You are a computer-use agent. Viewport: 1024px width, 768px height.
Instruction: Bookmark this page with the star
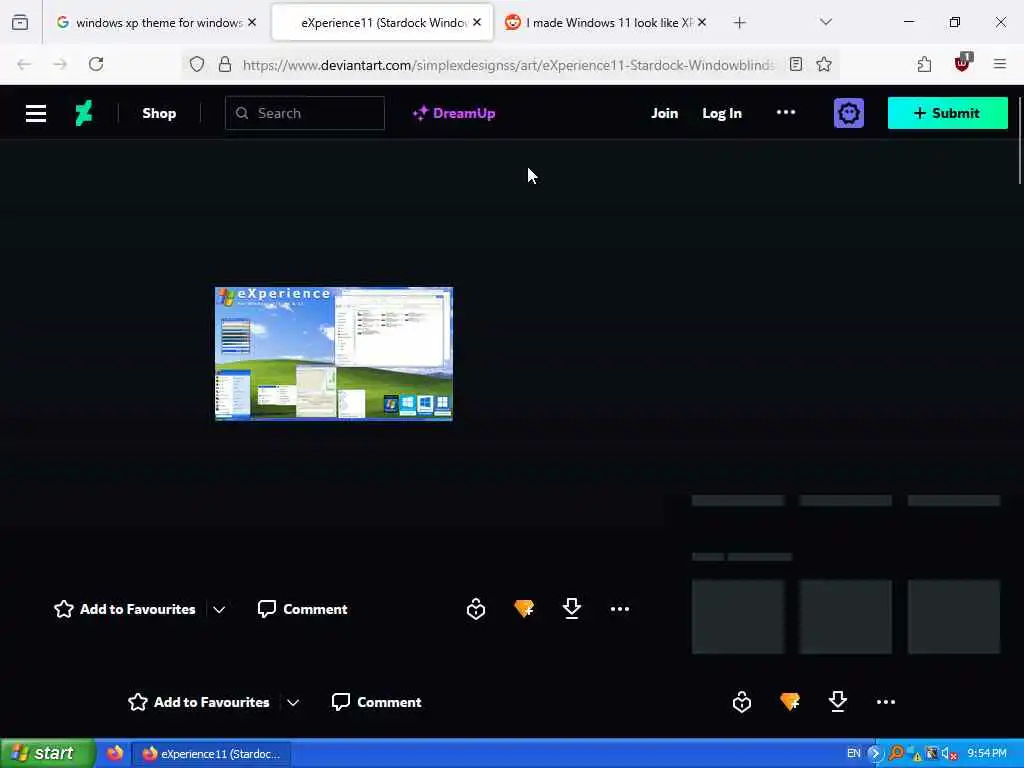pyautogui.click(x=824, y=64)
